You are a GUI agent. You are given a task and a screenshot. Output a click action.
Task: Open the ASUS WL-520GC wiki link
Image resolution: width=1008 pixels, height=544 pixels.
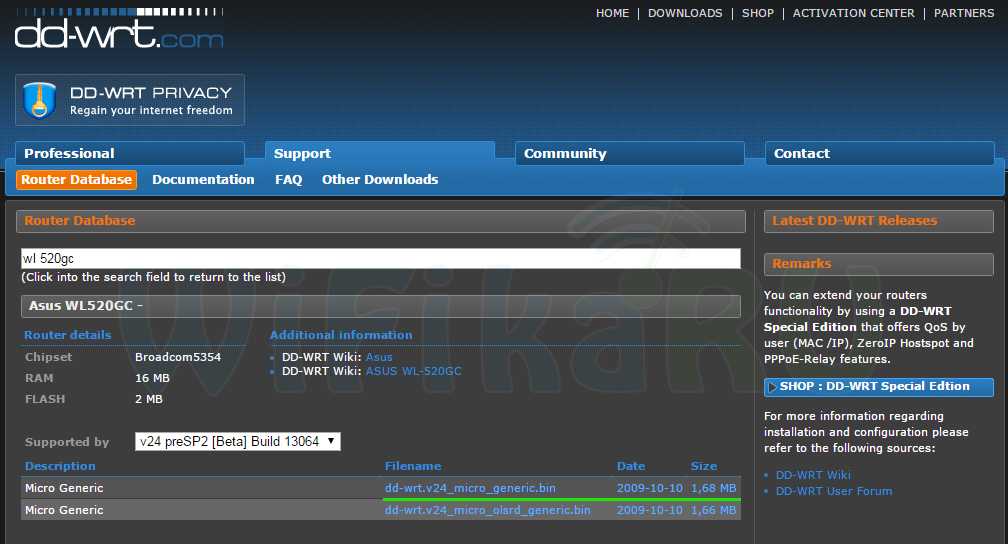tap(413, 371)
